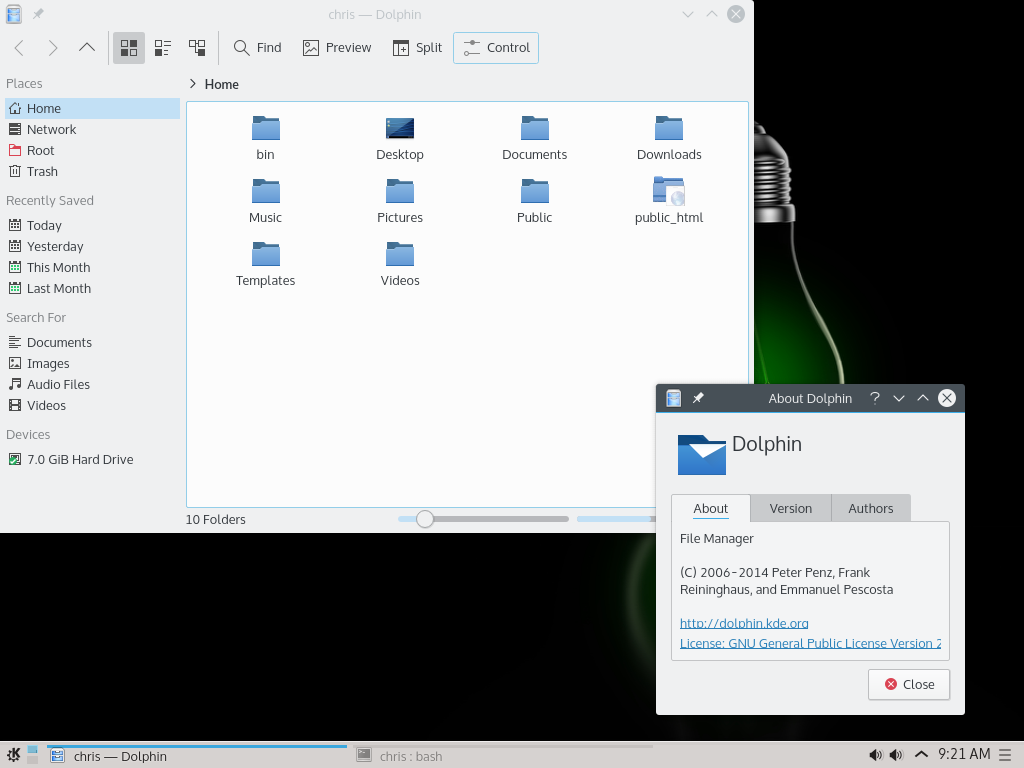
Task: Pin the About Dolphin window
Action: point(698,398)
